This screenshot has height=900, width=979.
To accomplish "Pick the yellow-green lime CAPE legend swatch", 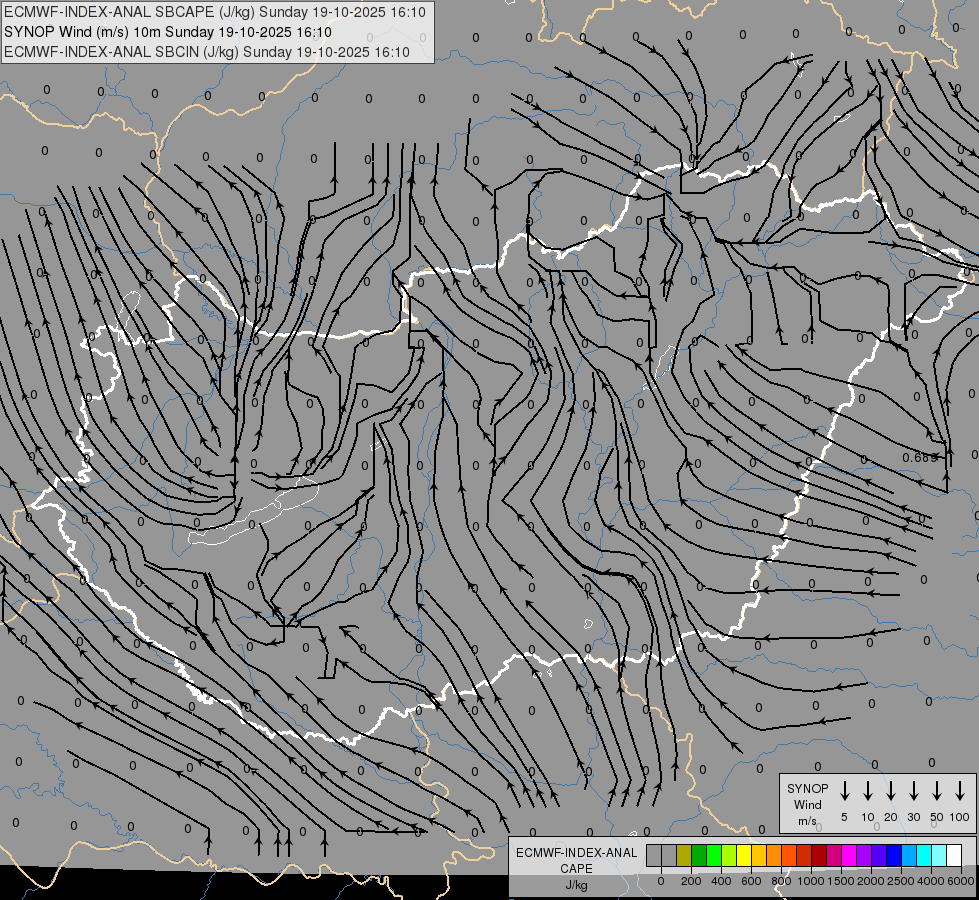I will click(729, 855).
